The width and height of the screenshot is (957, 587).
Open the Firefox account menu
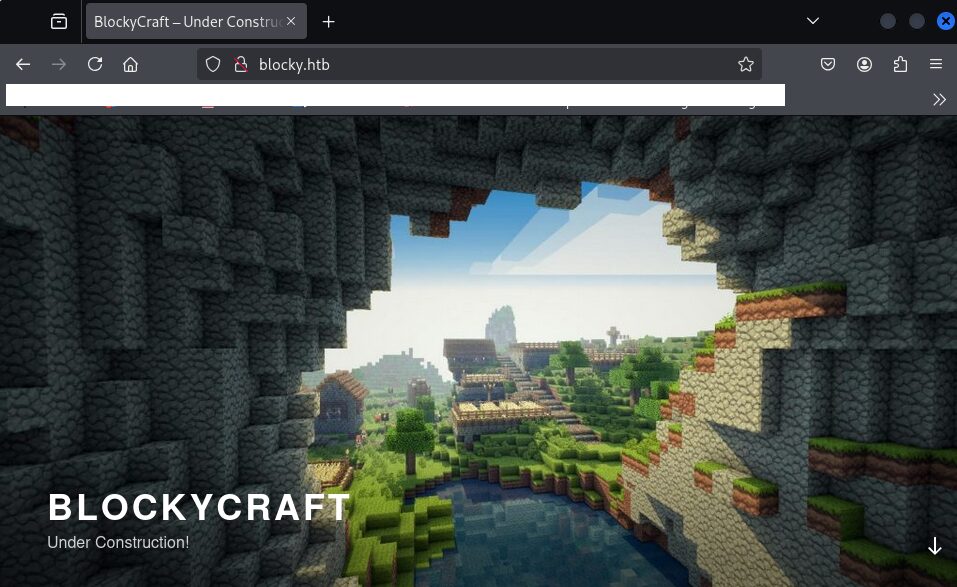point(864,64)
